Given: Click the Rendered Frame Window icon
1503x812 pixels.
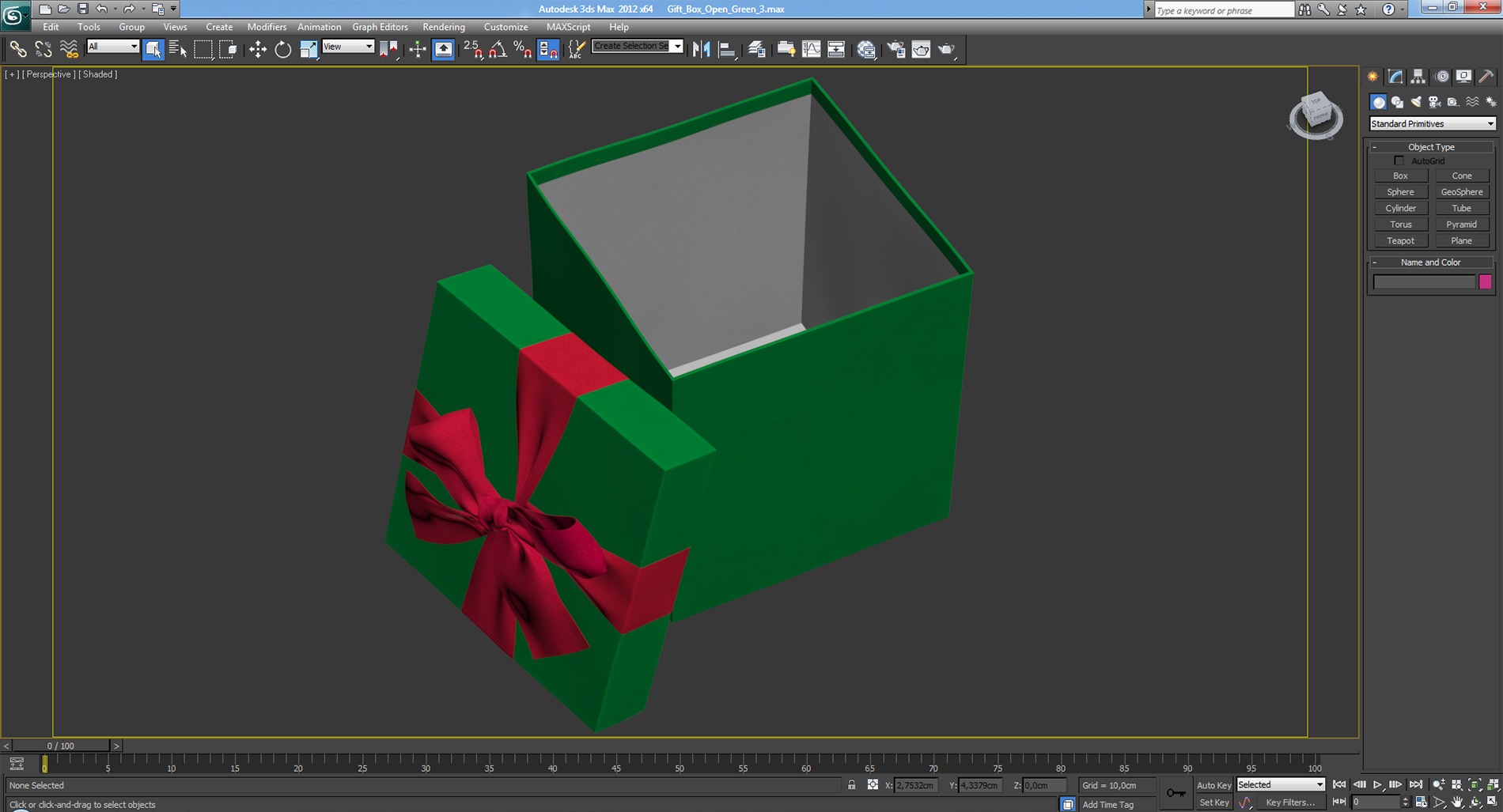Looking at the screenshot, I should click(922, 49).
